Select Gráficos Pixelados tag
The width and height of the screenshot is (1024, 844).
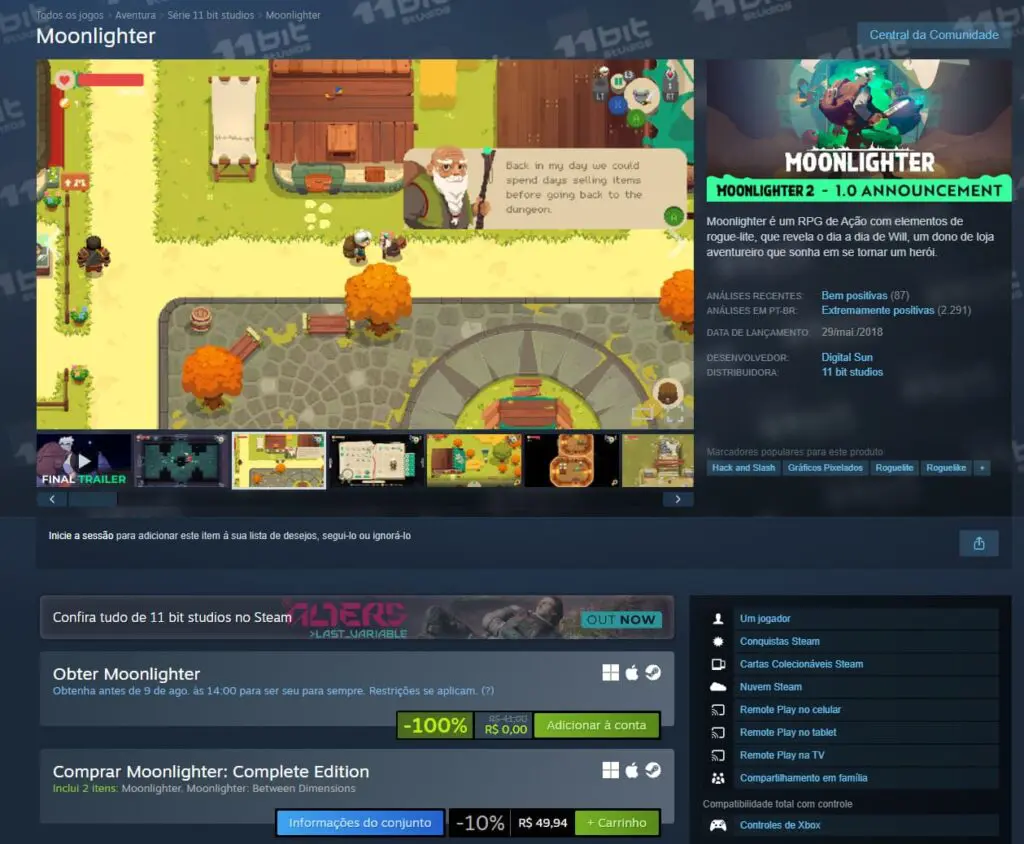click(825, 468)
